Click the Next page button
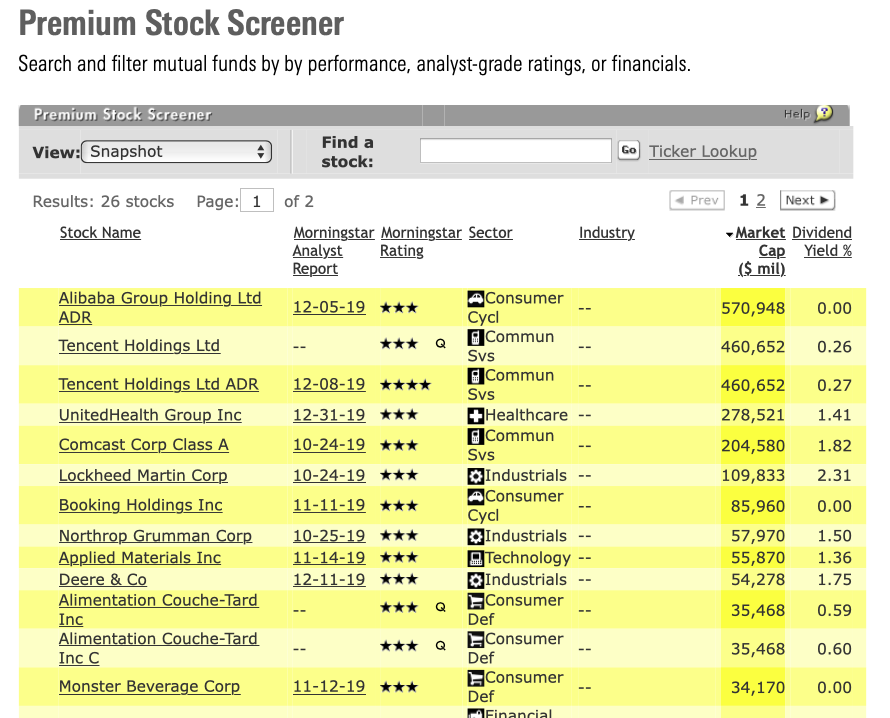Viewport: 890px width, 718px height. (807, 200)
